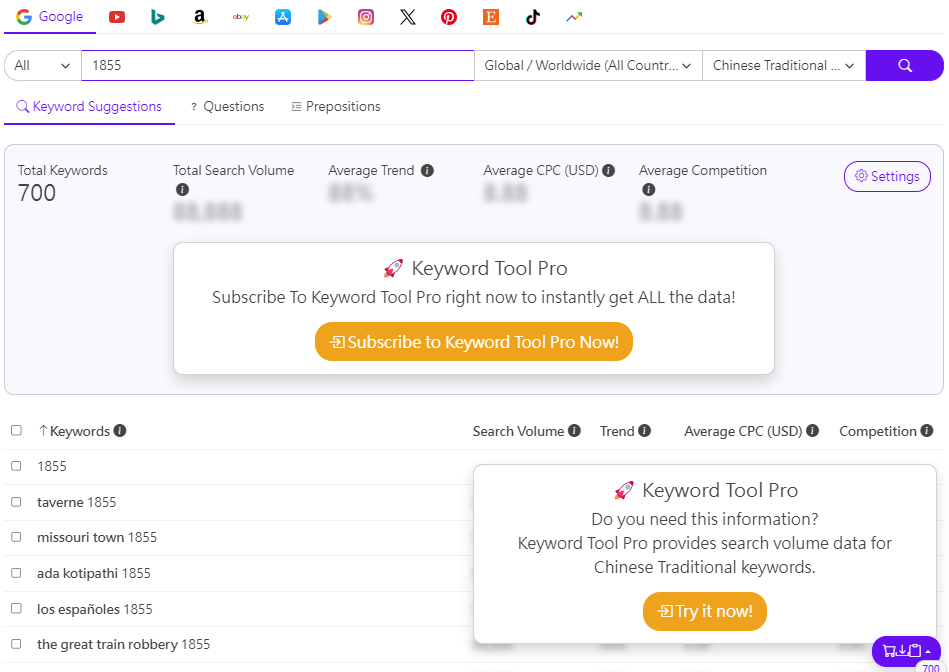Show info for Average Trend
The image size is (949, 672).
tap(427, 171)
